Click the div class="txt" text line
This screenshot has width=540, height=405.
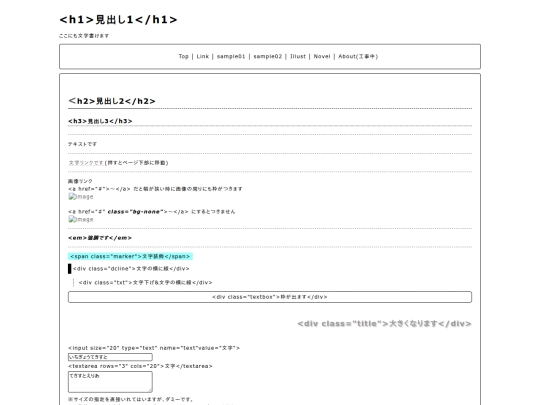pos(145,282)
